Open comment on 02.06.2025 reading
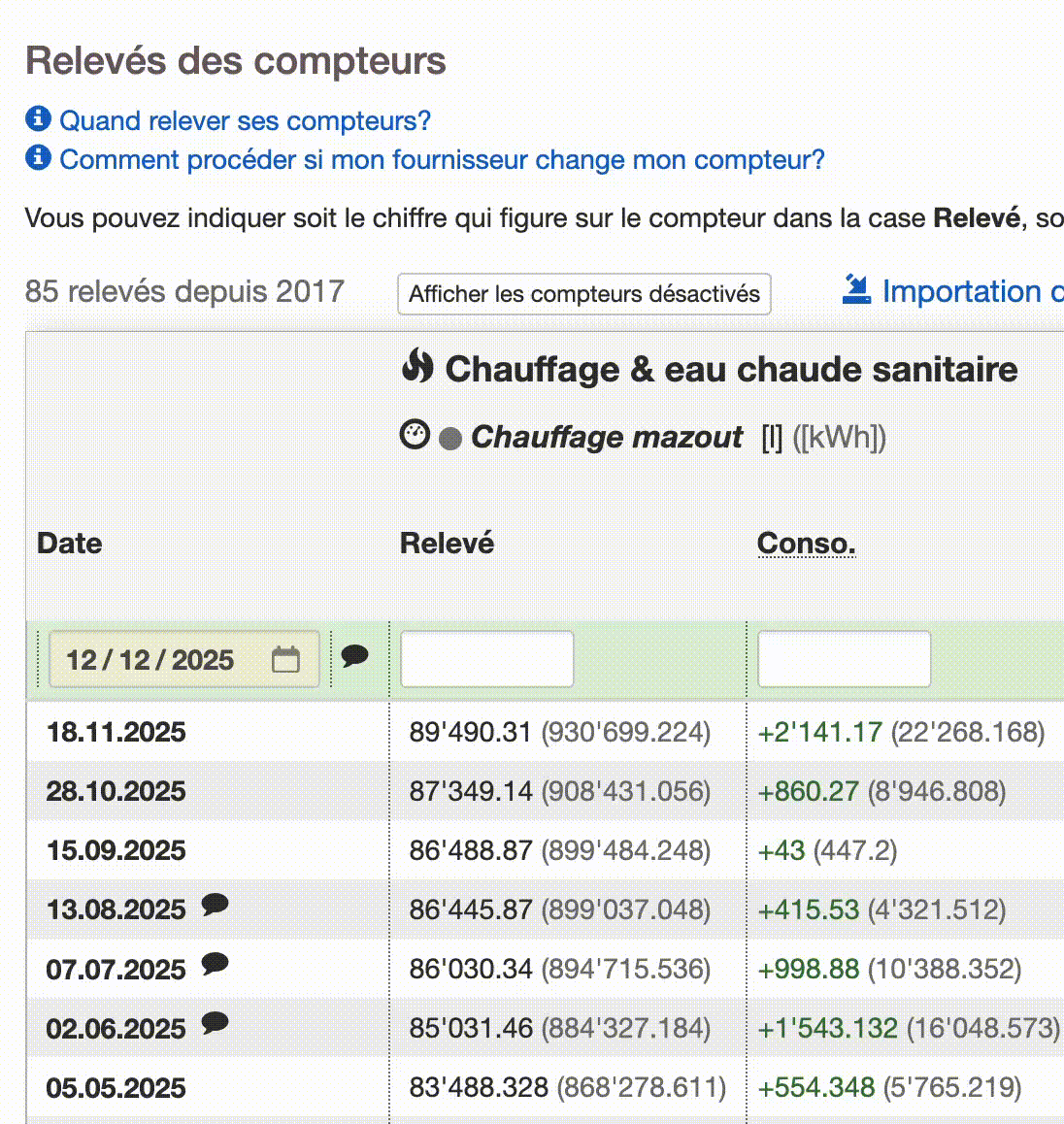Image resolution: width=1064 pixels, height=1124 pixels. (x=215, y=1024)
